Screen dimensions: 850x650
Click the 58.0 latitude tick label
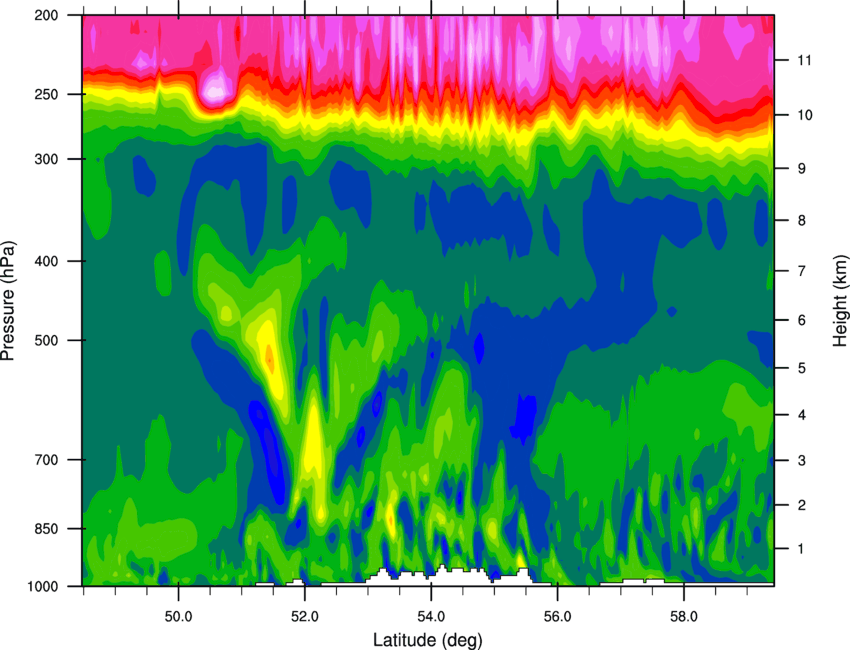pos(684,616)
